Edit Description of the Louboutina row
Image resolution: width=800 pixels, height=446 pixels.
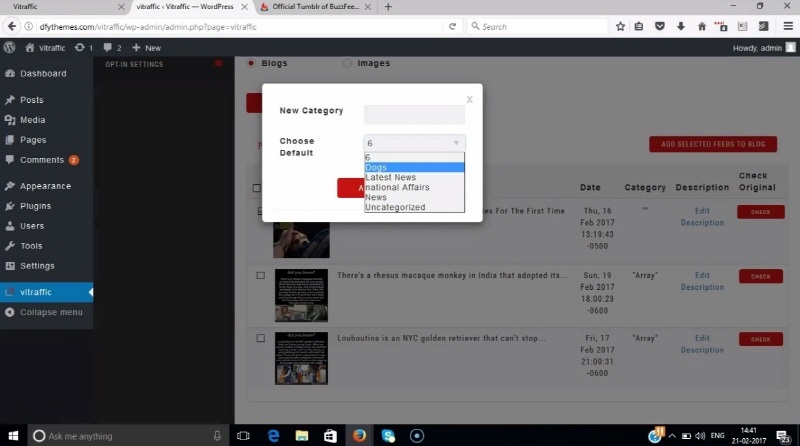[x=702, y=344]
